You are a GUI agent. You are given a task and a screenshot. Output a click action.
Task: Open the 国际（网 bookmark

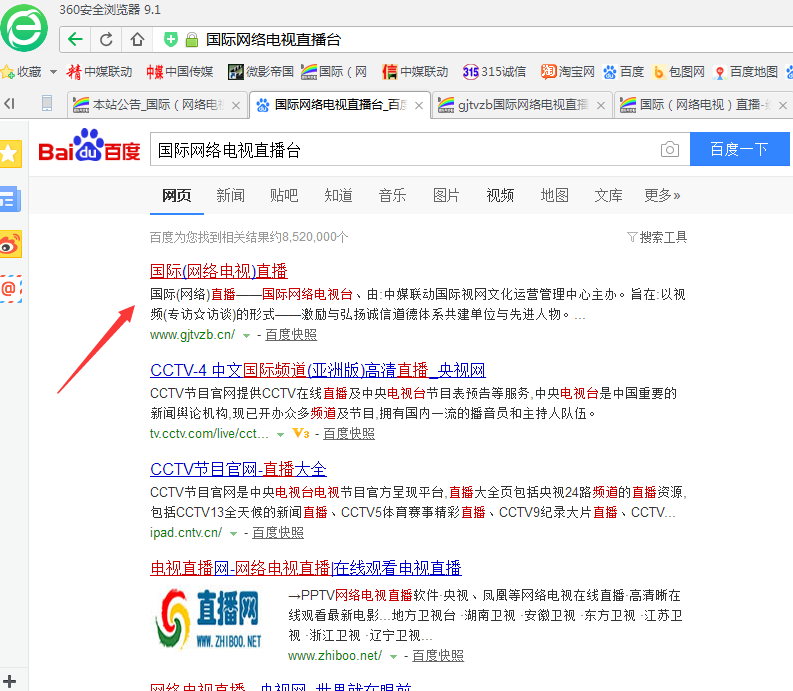[x=334, y=72]
